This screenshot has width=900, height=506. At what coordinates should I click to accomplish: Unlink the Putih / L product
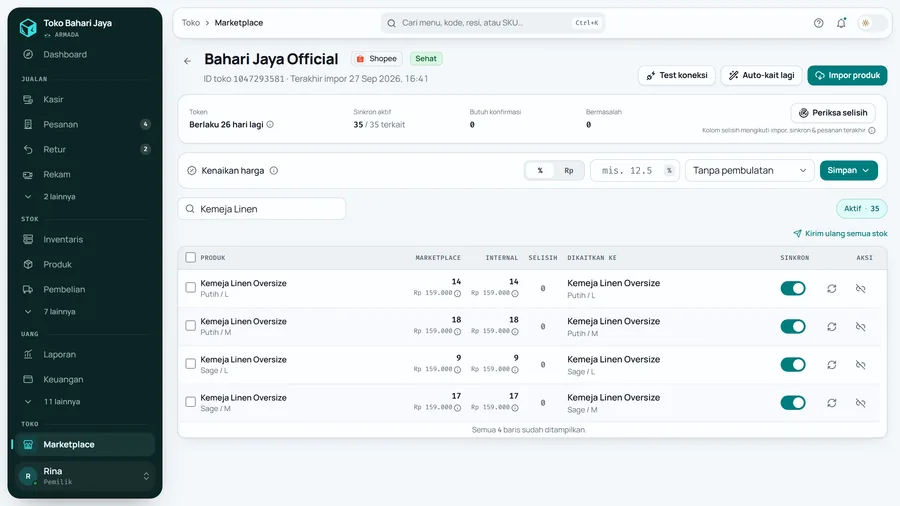(x=860, y=289)
